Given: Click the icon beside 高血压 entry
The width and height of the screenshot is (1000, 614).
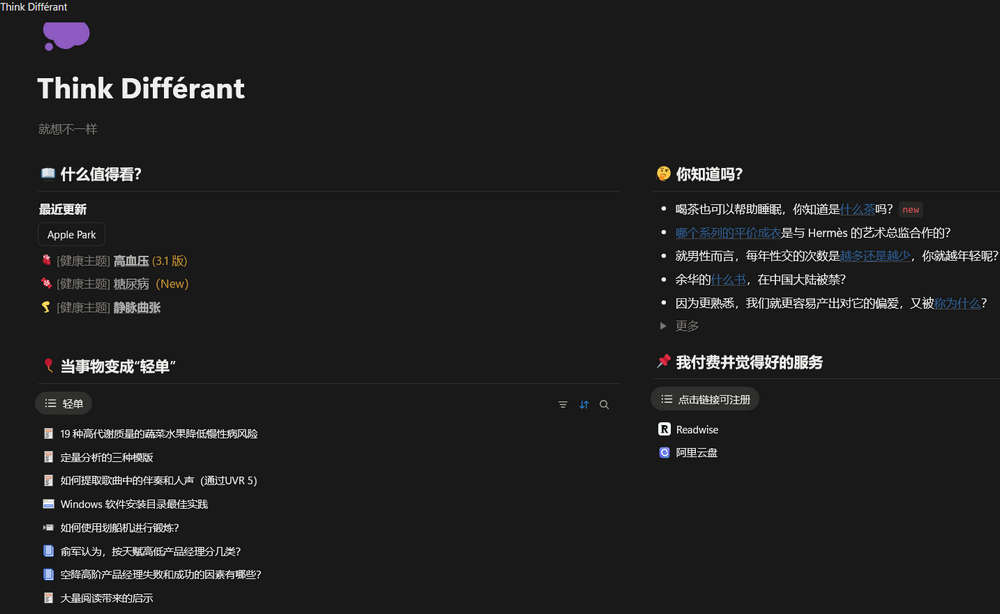Looking at the screenshot, I should [47, 260].
